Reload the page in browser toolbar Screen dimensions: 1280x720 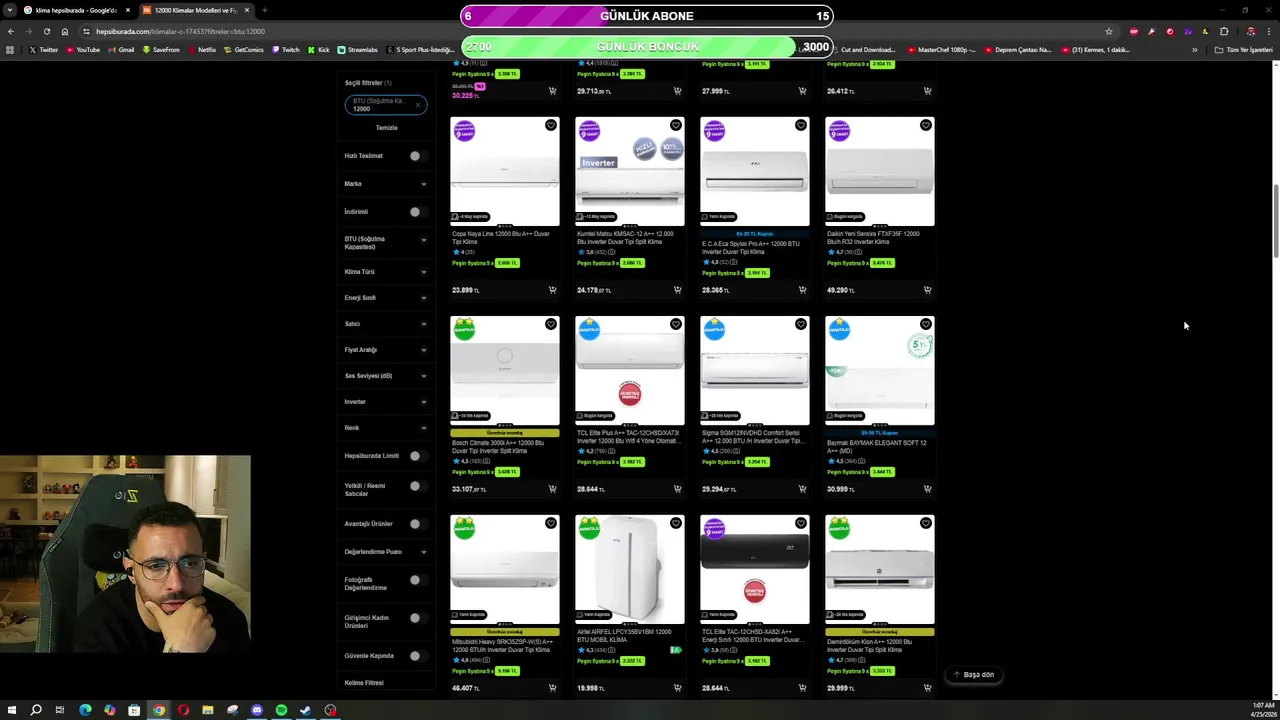[46, 31]
